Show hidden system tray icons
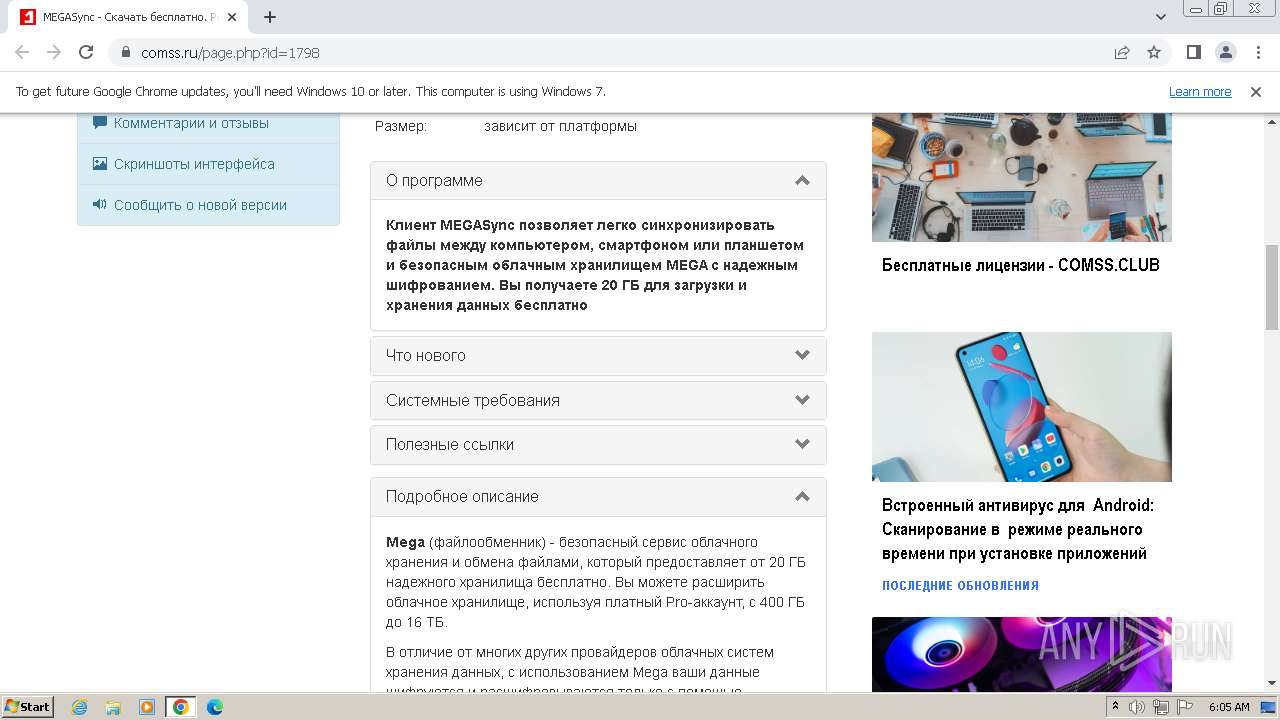 [1117, 707]
